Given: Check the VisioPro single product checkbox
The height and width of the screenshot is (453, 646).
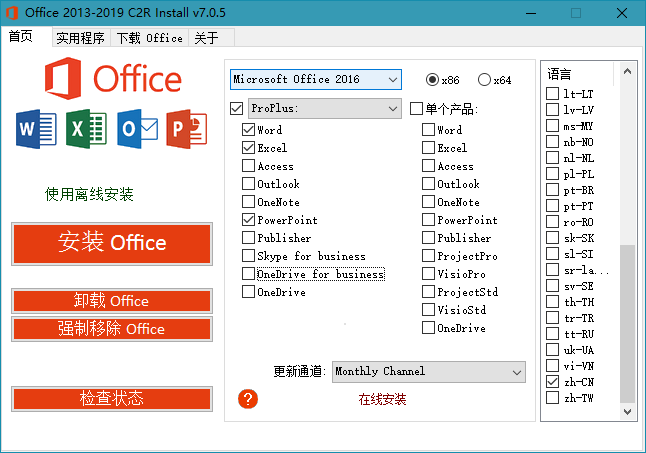Looking at the screenshot, I should coord(428,274).
